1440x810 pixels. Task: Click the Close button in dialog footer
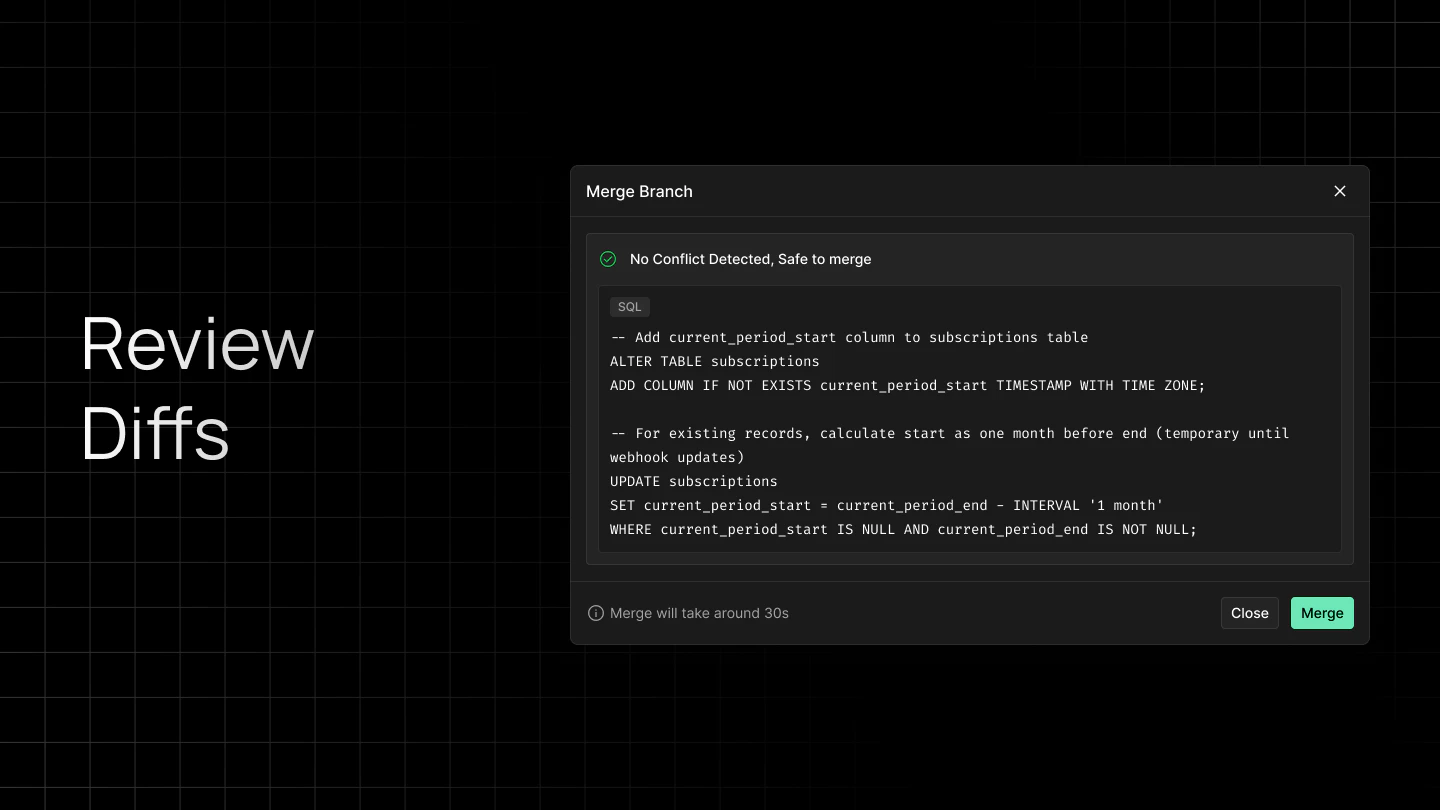click(1249, 613)
